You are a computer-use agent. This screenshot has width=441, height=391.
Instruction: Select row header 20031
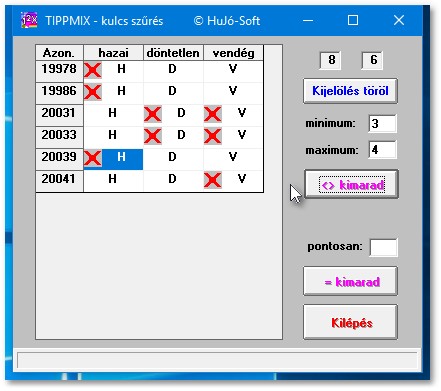[x=59, y=115]
